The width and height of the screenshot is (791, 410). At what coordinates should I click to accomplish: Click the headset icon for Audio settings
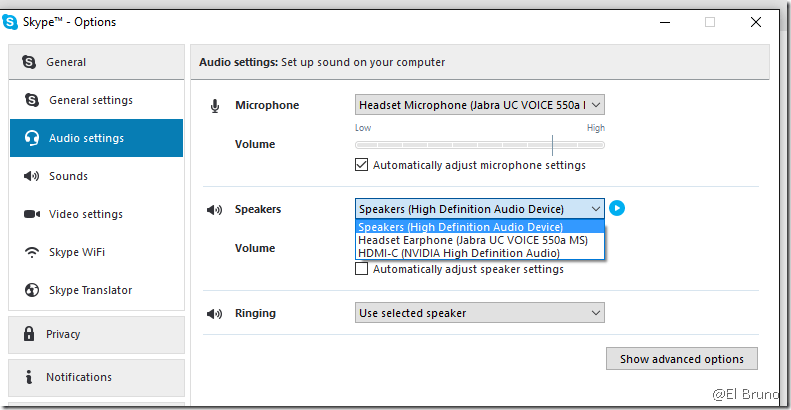[31, 138]
